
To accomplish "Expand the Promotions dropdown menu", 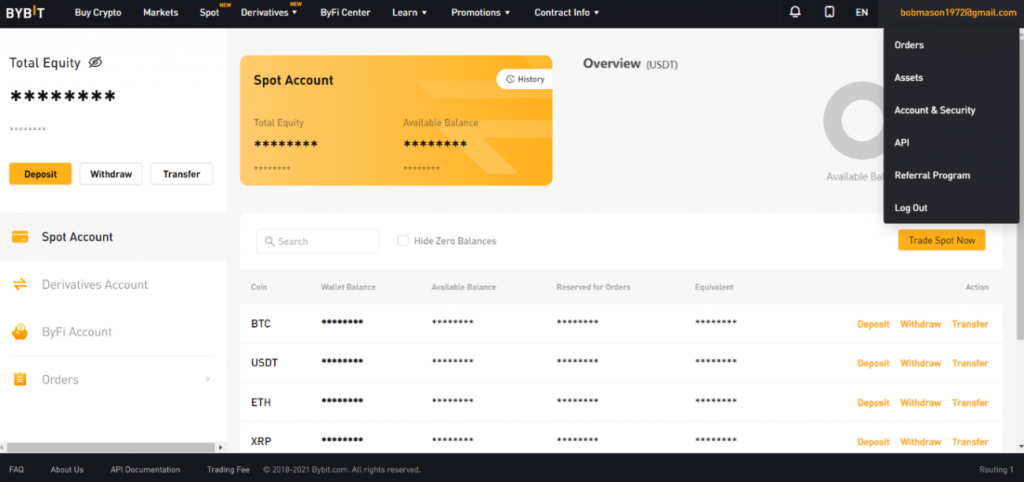I will (x=481, y=12).
